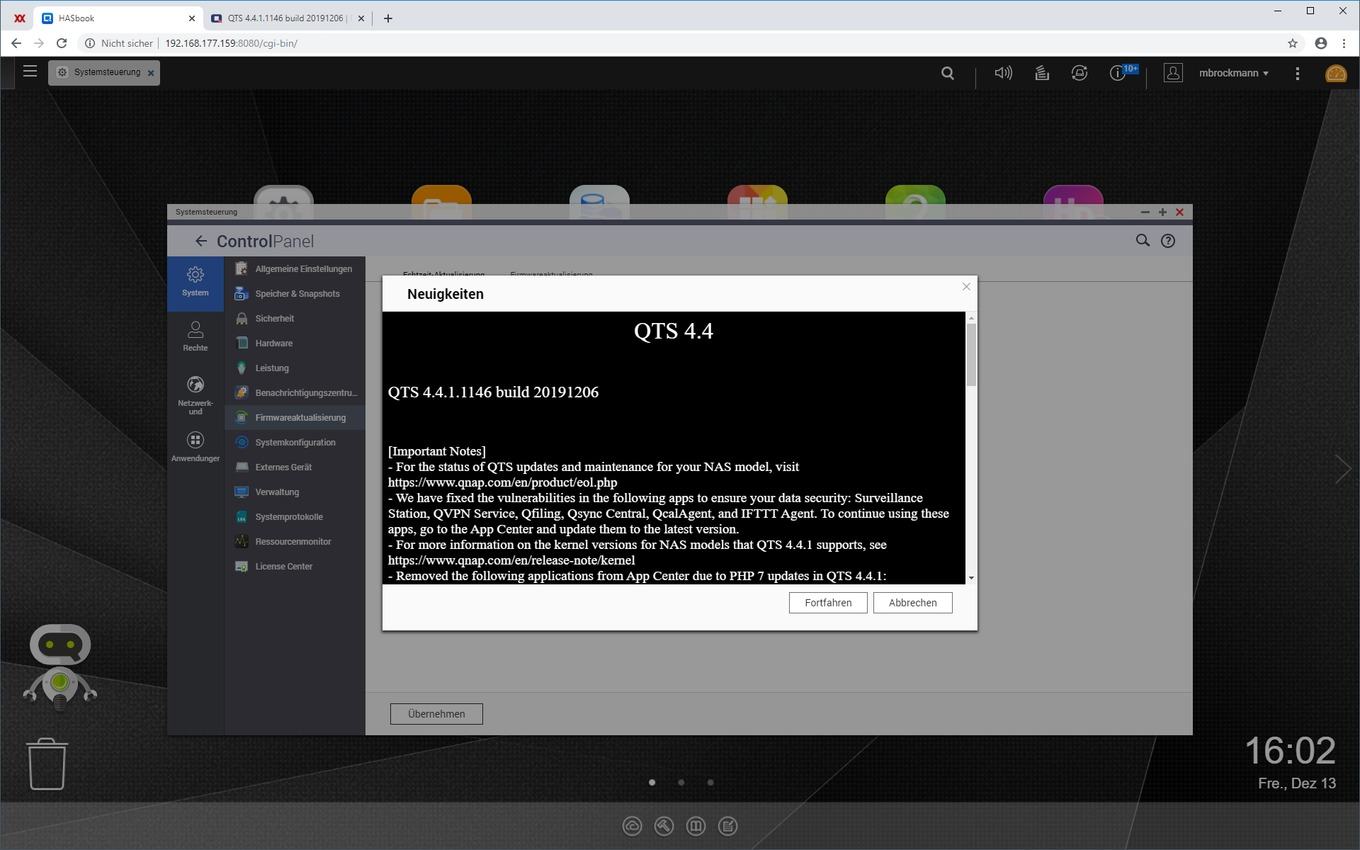Click scrollbar up arrow in release notes

971,317
